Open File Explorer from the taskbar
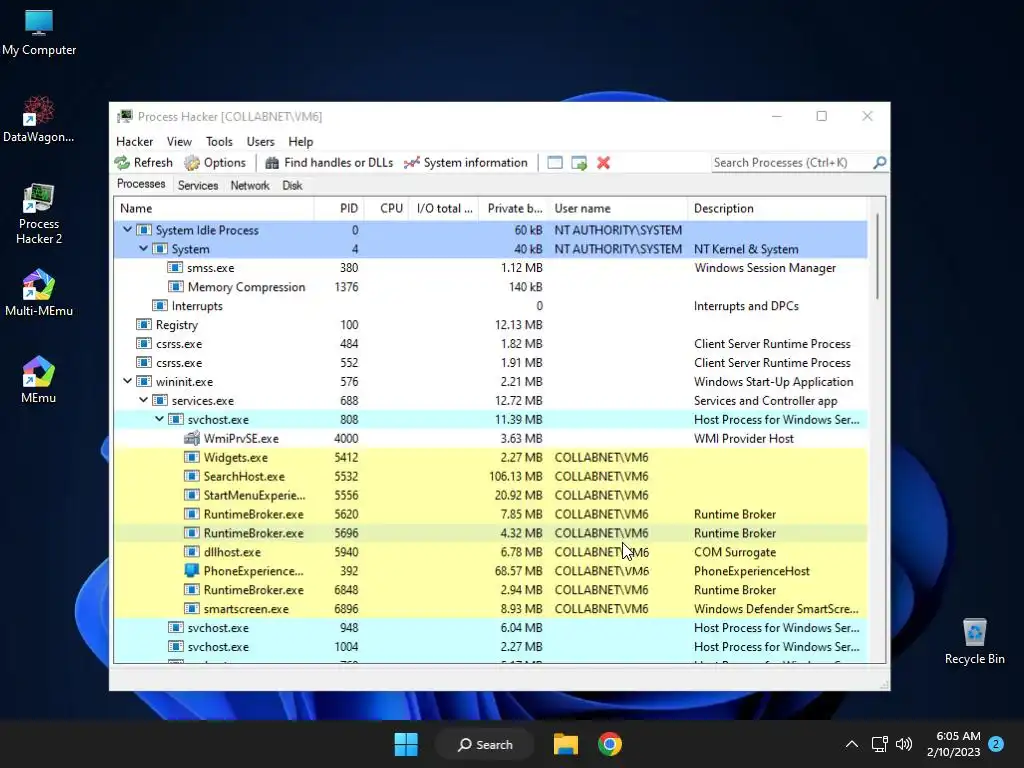The width and height of the screenshot is (1024, 768). point(566,744)
